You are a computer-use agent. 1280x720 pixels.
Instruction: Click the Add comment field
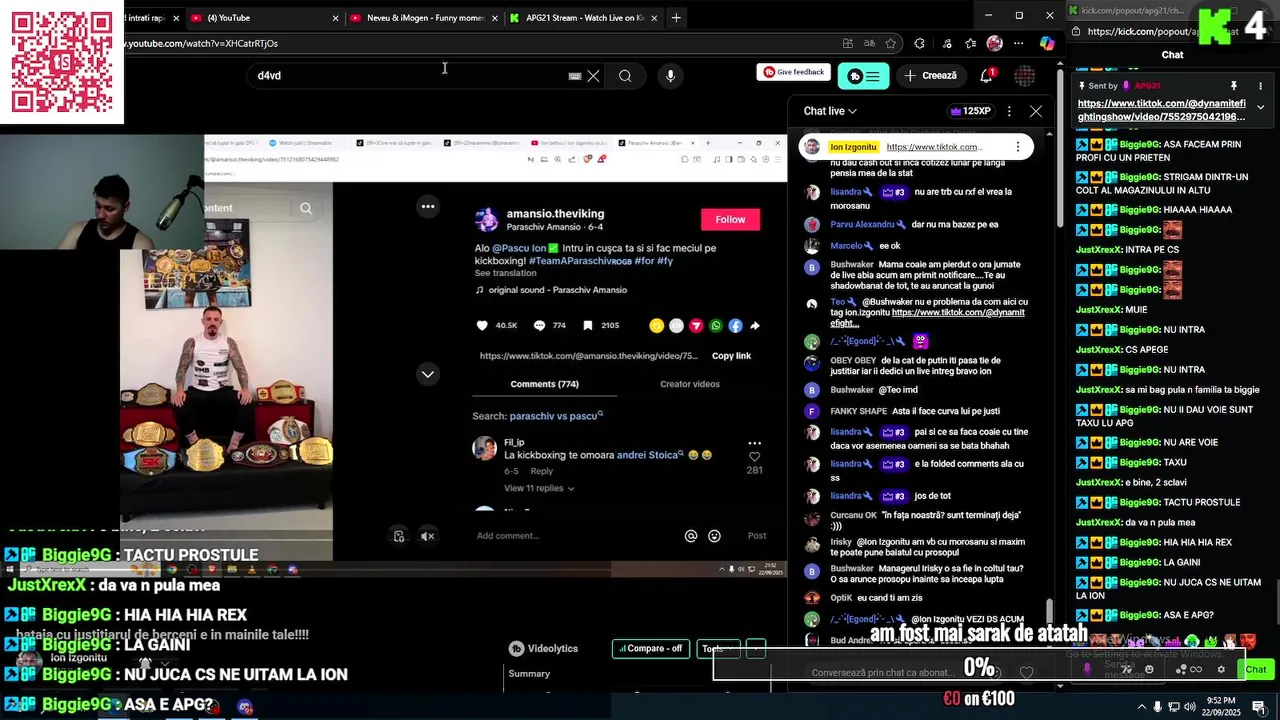(575, 536)
